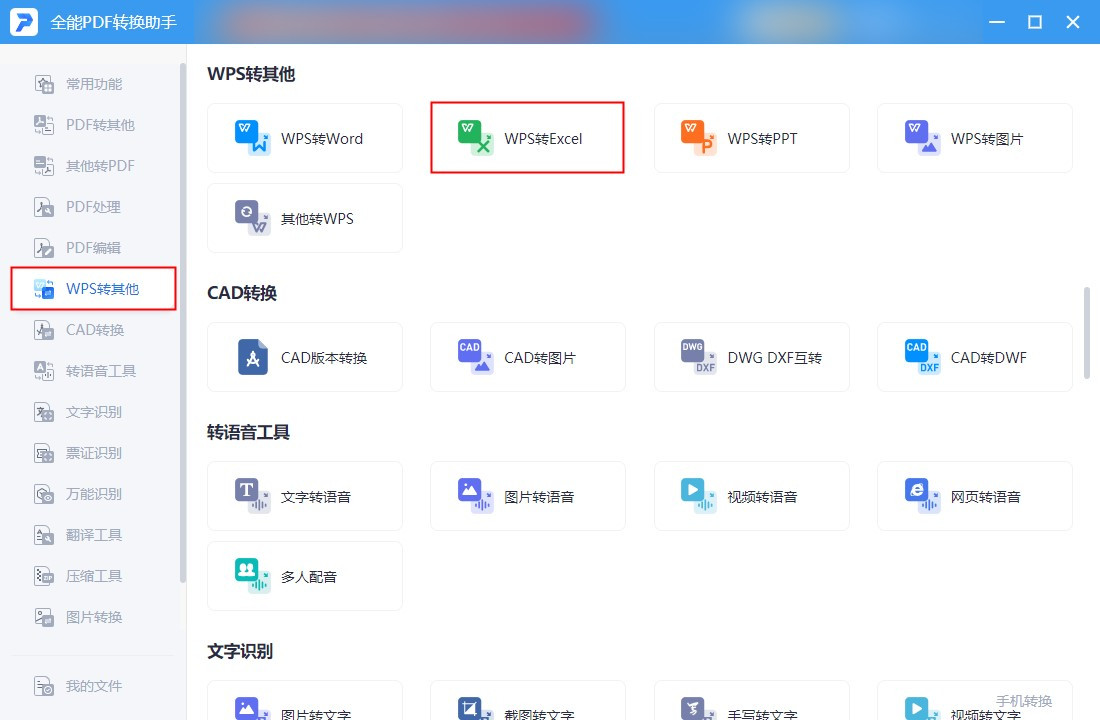
Task: Open the 手写转文字 card
Action: click(x=751, y=700)
